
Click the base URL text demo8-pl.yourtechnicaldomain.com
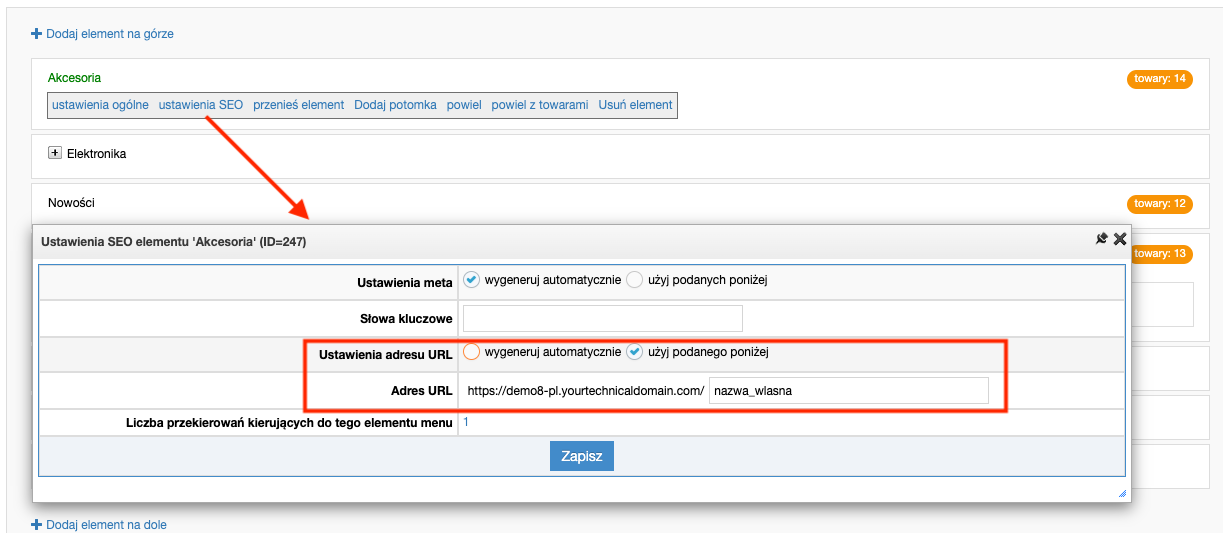coord(586,391)
